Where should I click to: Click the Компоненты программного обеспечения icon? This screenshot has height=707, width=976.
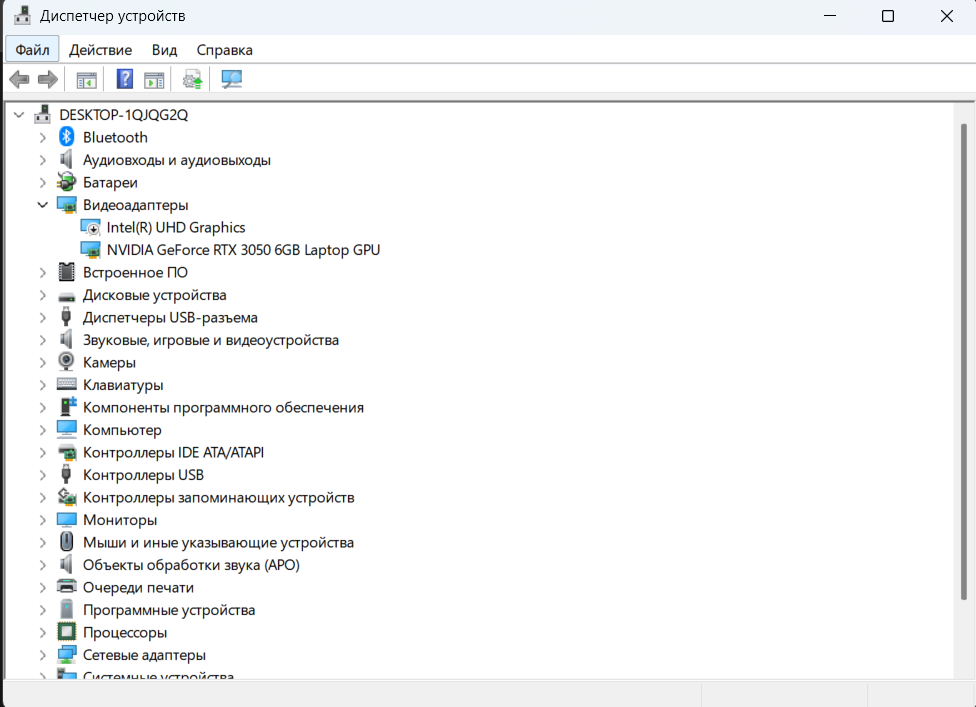tap(67, 407)
